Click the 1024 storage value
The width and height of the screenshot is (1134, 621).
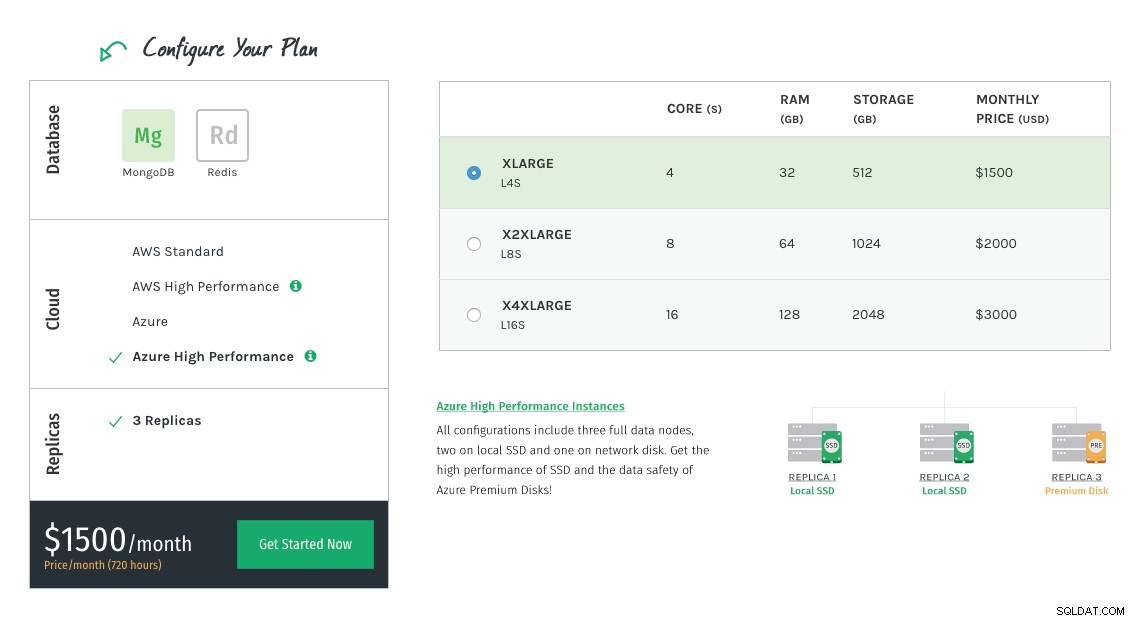pos(866,244)
